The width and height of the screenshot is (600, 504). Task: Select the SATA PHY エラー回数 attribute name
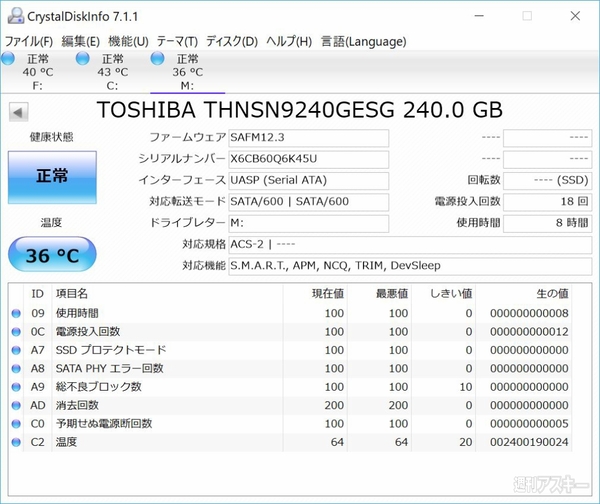109,369
